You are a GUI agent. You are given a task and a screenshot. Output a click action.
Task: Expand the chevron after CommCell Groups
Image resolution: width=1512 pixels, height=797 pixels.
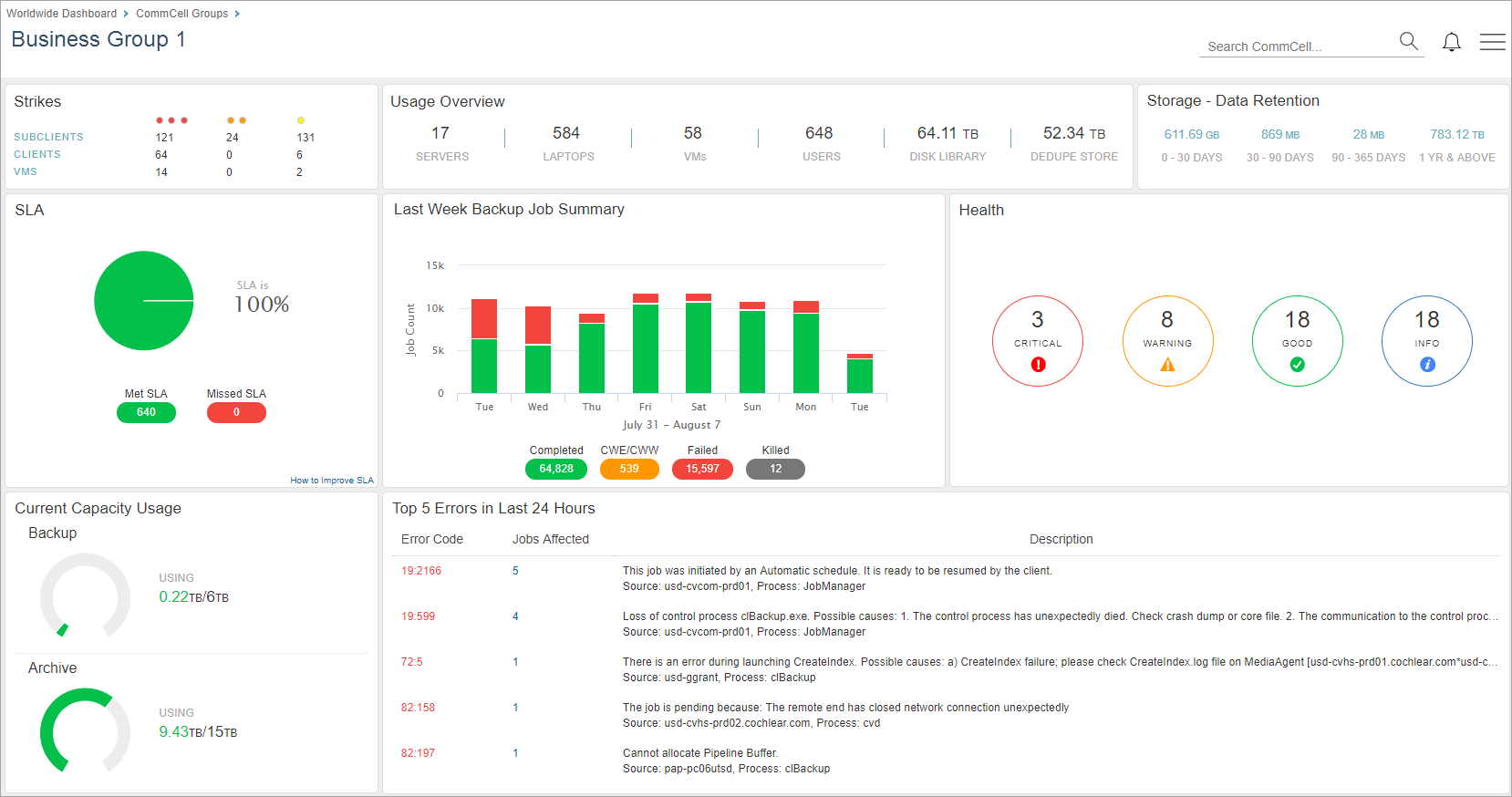pyautogui.click(x=237, y=14)
